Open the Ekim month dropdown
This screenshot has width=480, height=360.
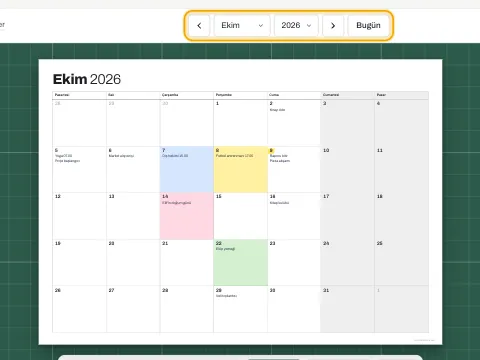point(242,25)
